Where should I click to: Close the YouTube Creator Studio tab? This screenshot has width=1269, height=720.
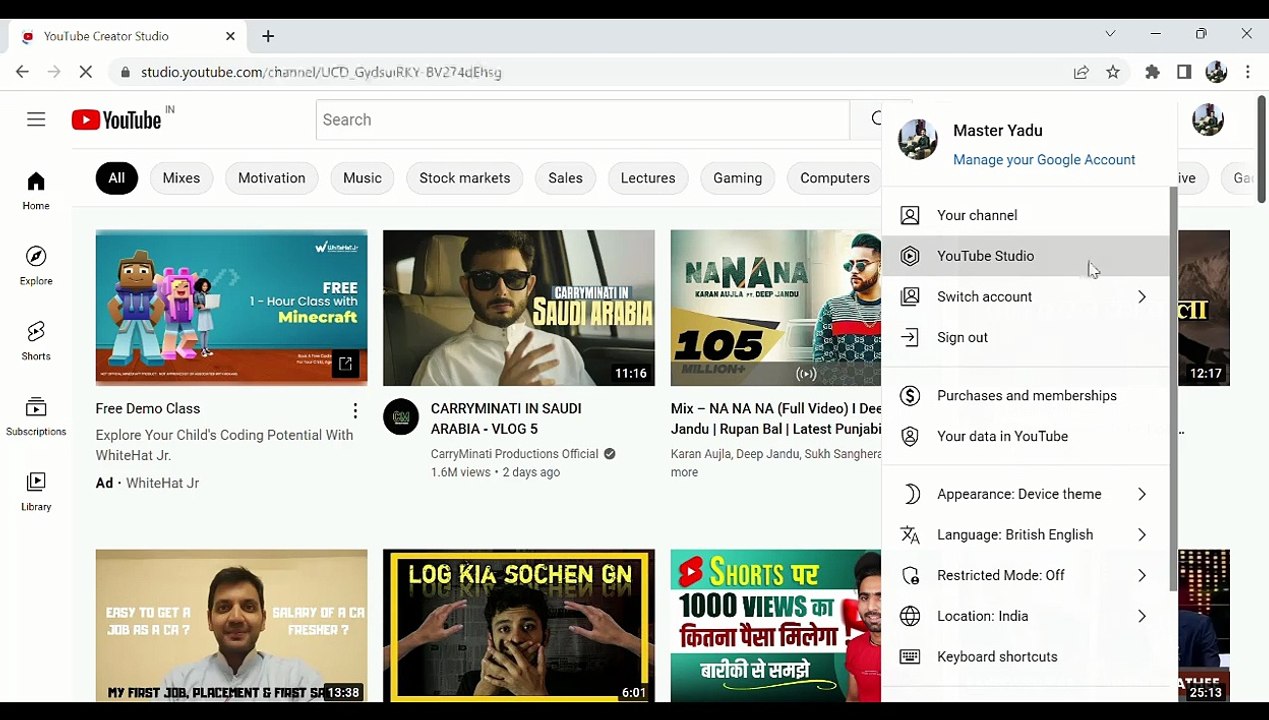[230, 36]
